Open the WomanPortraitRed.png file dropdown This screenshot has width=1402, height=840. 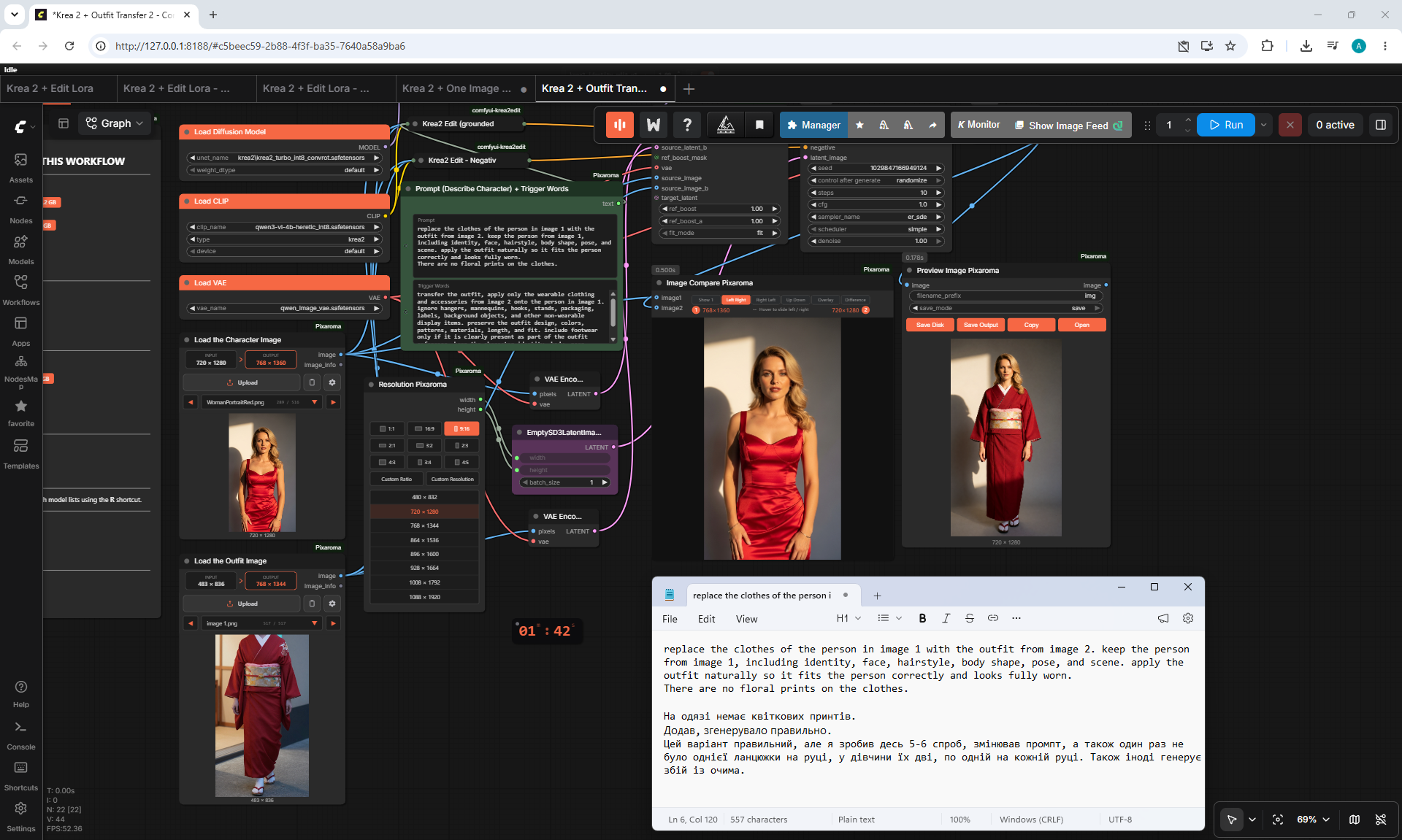315,402
